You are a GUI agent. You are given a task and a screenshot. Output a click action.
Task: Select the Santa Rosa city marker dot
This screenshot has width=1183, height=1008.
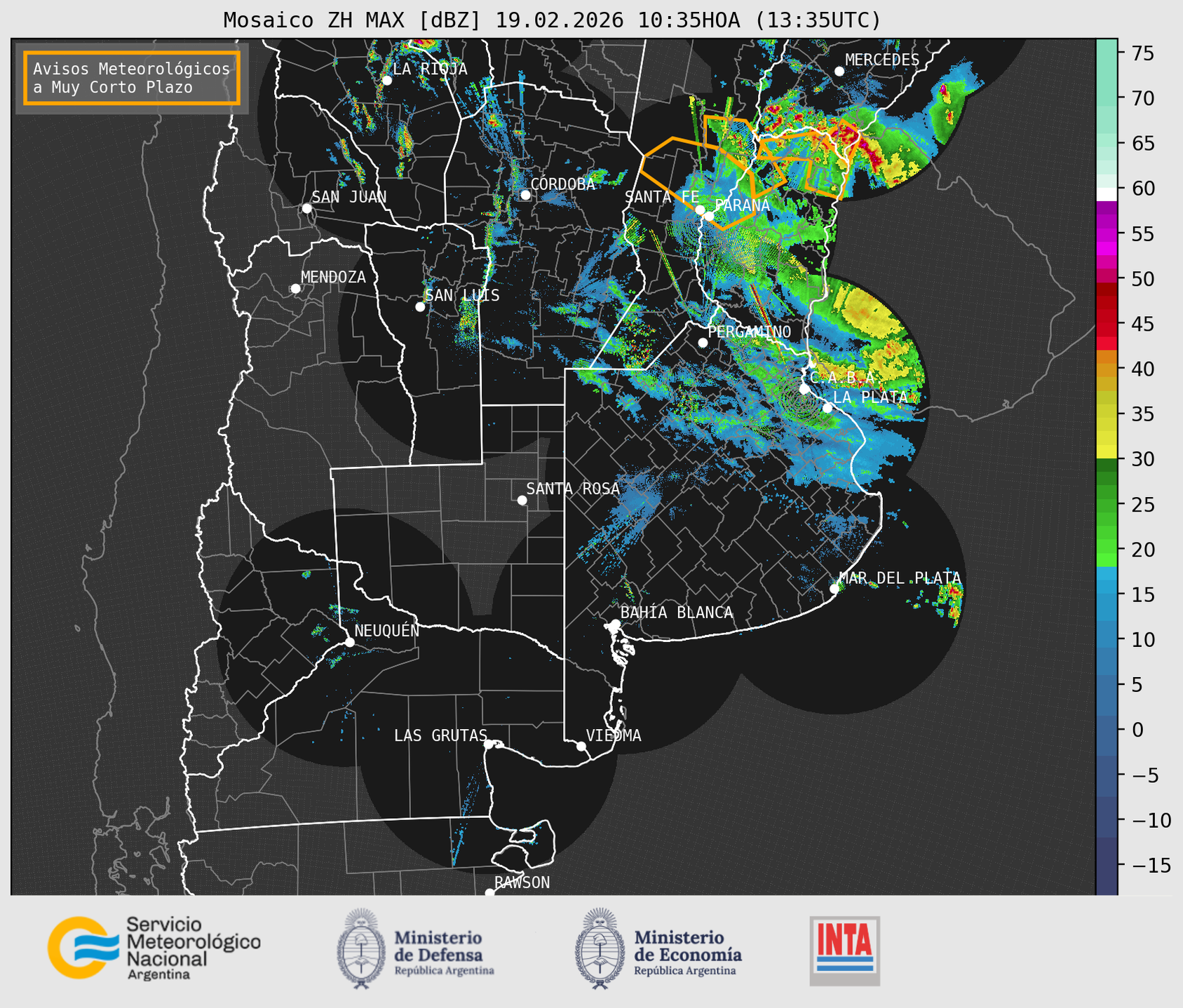click(x=522, y=500)
